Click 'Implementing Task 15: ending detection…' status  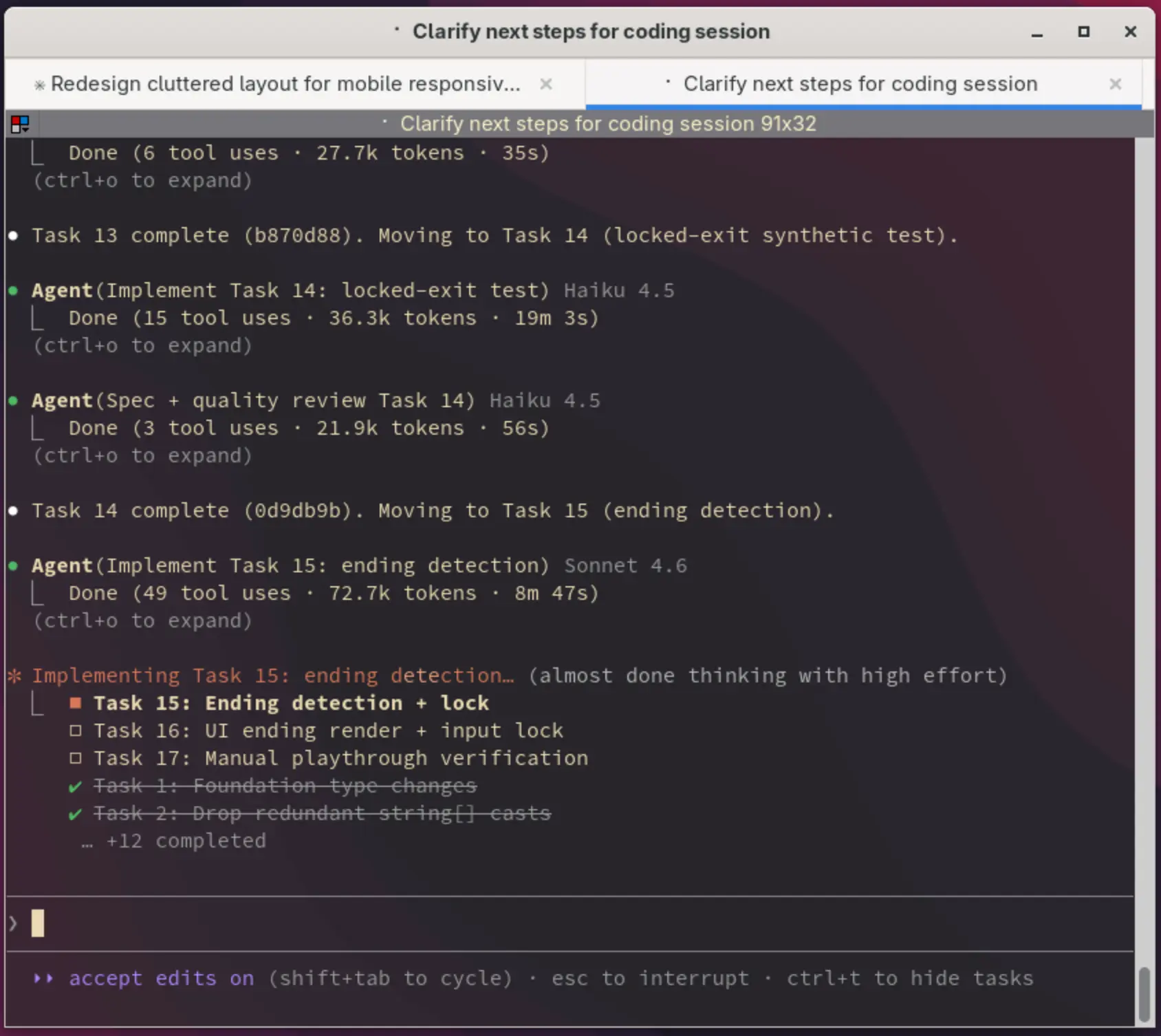[x=272, y=676]
